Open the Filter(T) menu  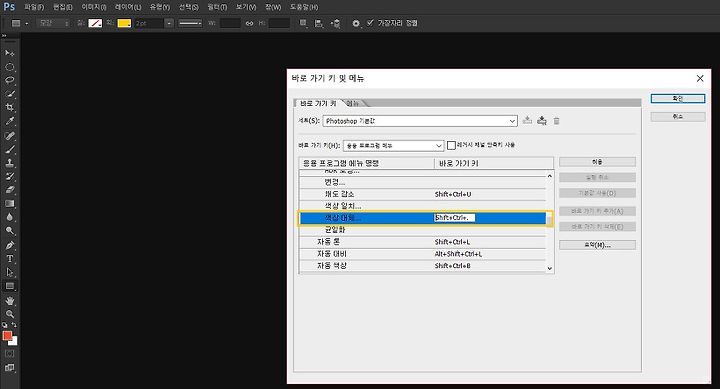[x=217, y=7]
